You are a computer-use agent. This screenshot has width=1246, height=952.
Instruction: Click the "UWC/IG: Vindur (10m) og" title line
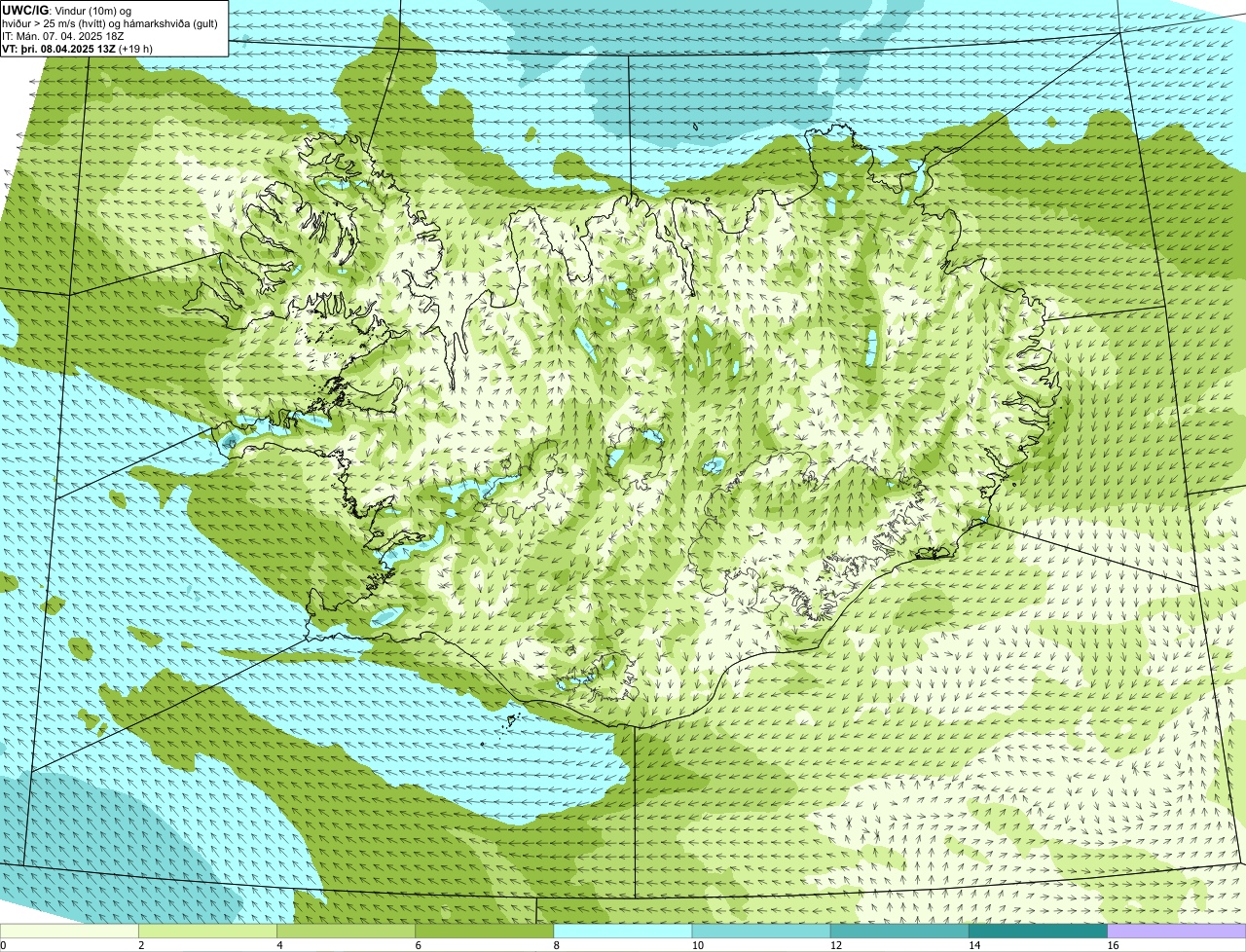click(67, 10)
